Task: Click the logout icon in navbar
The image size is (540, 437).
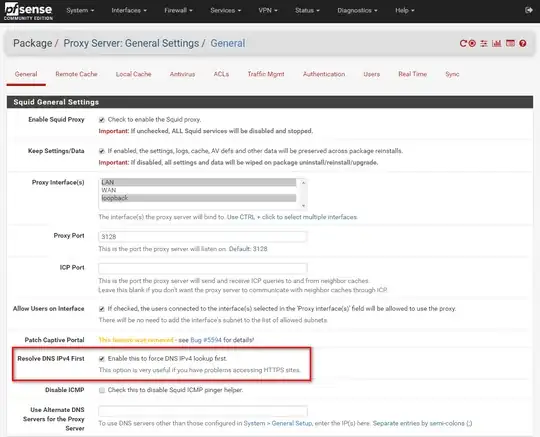Action: tap(529, 10)
